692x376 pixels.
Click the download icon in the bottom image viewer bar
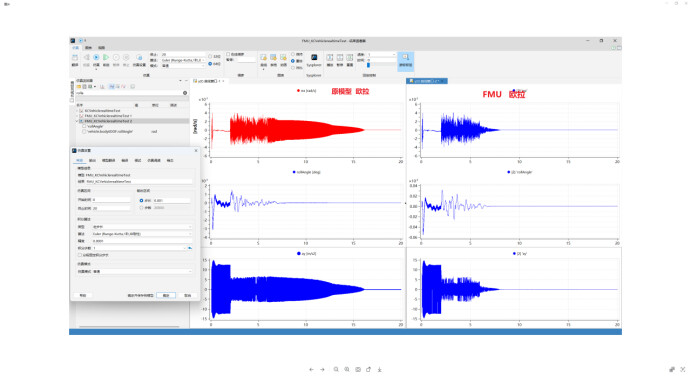tap(380, 369)
